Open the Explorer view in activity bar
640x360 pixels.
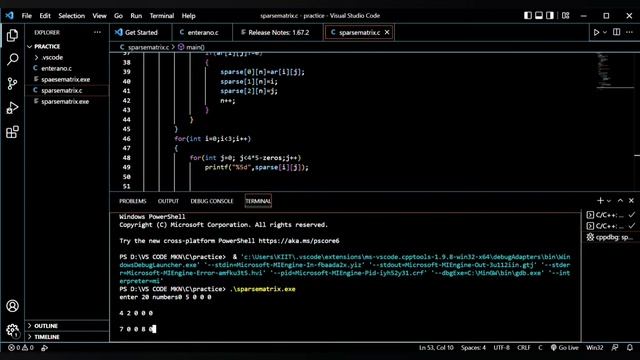pos(12,36)
